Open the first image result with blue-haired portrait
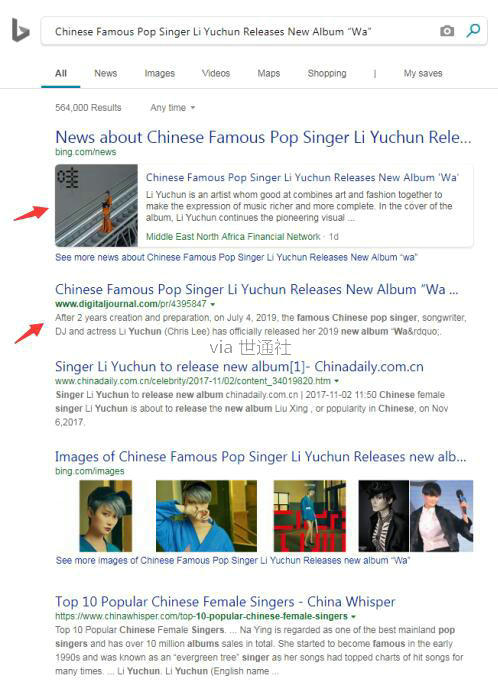This screenshot has width=498, height=694. coord(106,516)
